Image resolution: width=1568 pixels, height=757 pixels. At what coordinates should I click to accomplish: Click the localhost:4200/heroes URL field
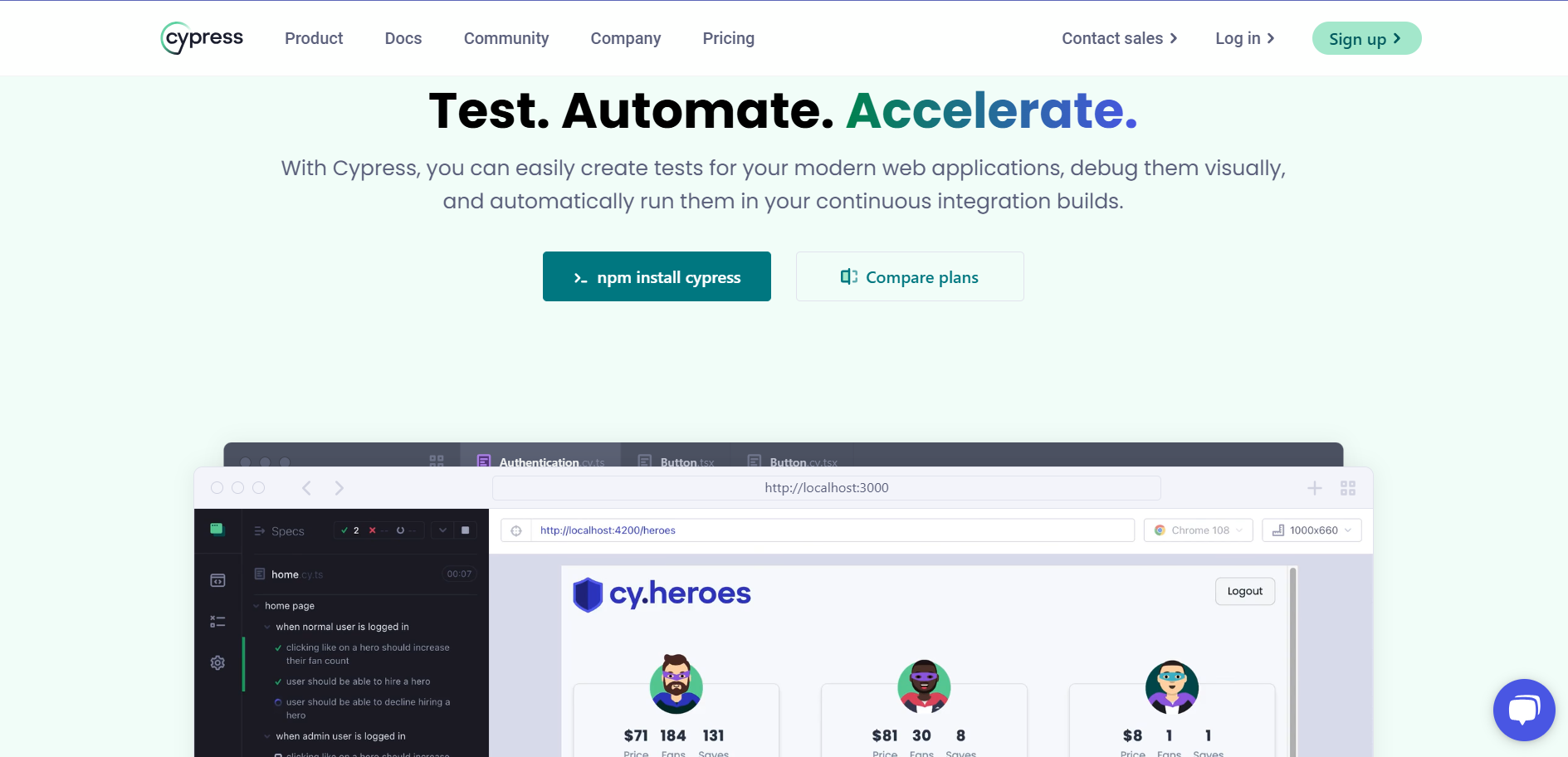click(x=833, y=530)
